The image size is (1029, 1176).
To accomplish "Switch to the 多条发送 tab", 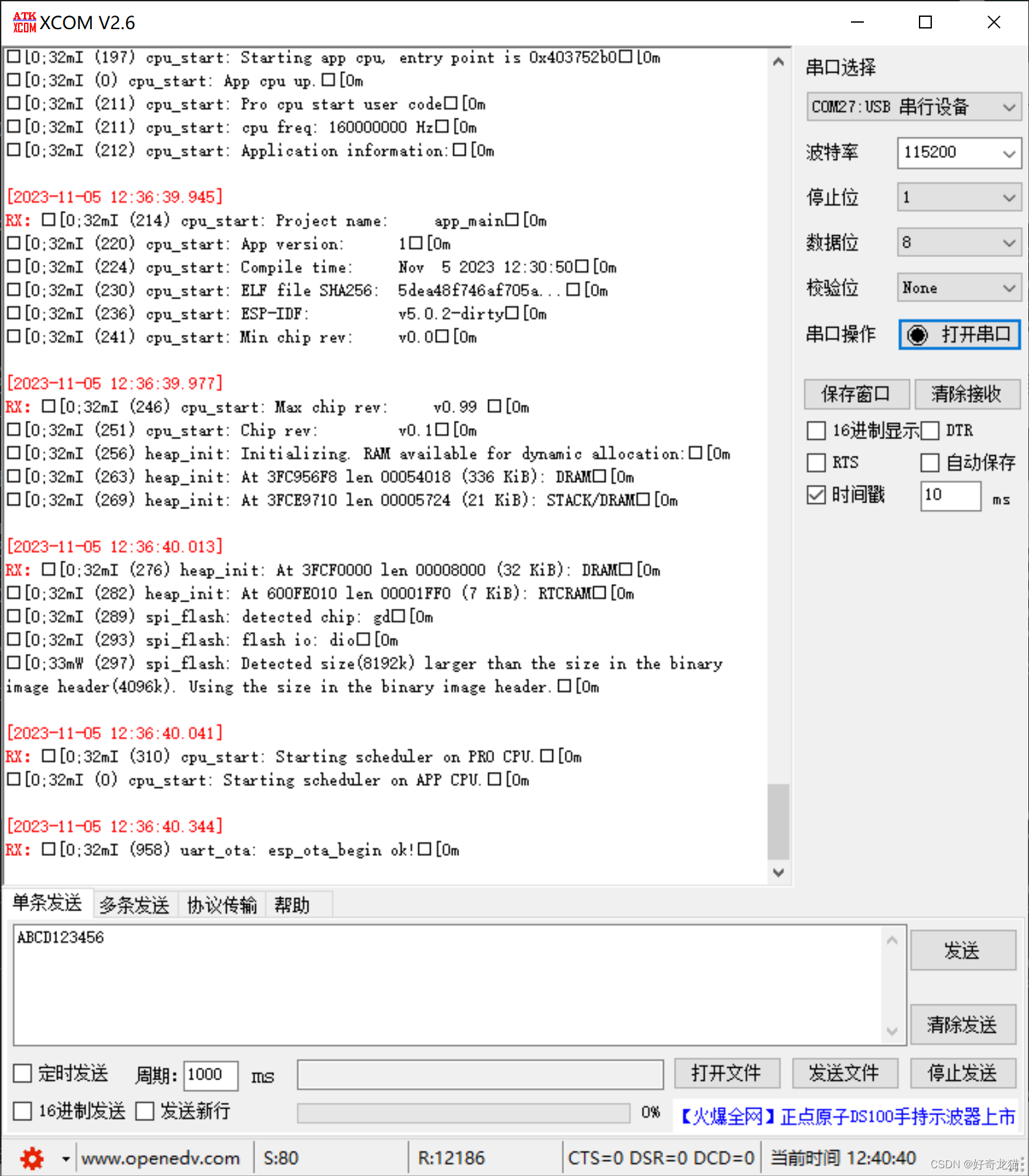I will pos(135,905).
